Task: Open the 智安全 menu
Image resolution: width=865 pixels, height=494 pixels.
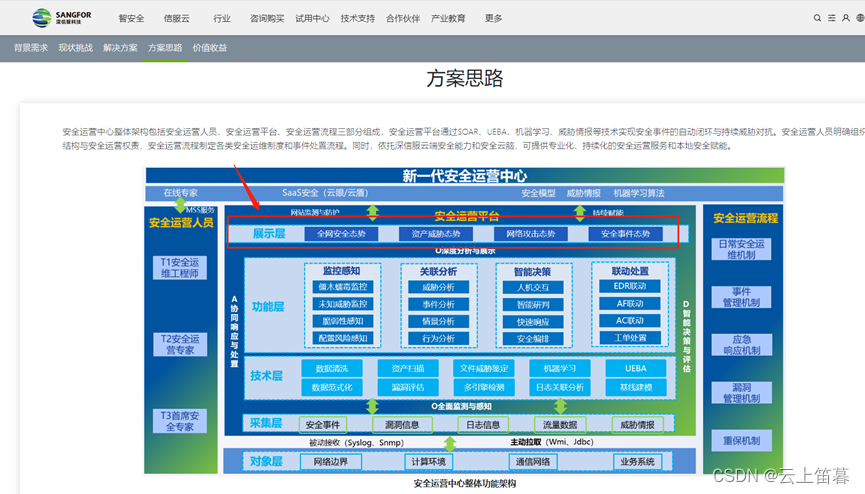Action: point(131,18)
